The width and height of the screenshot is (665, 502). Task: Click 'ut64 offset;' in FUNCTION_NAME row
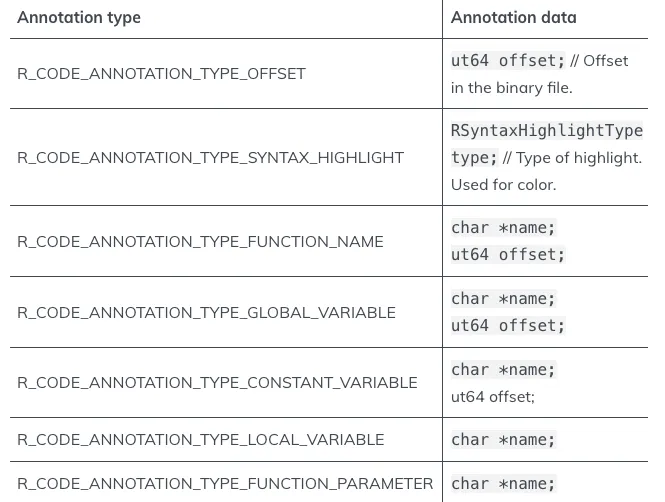click(508, 255)
